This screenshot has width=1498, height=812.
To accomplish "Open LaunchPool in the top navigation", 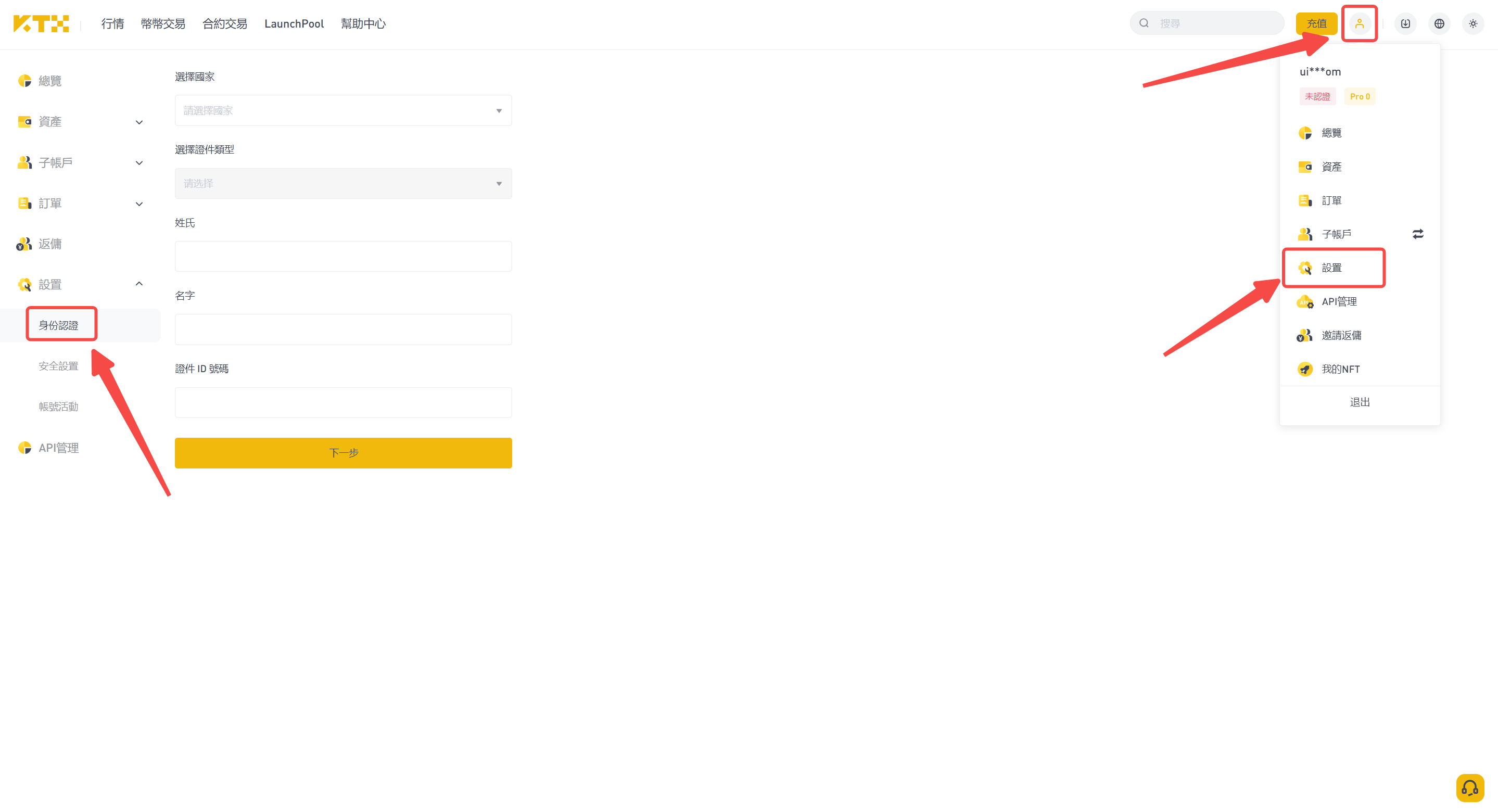I will [x=294, y=24].
